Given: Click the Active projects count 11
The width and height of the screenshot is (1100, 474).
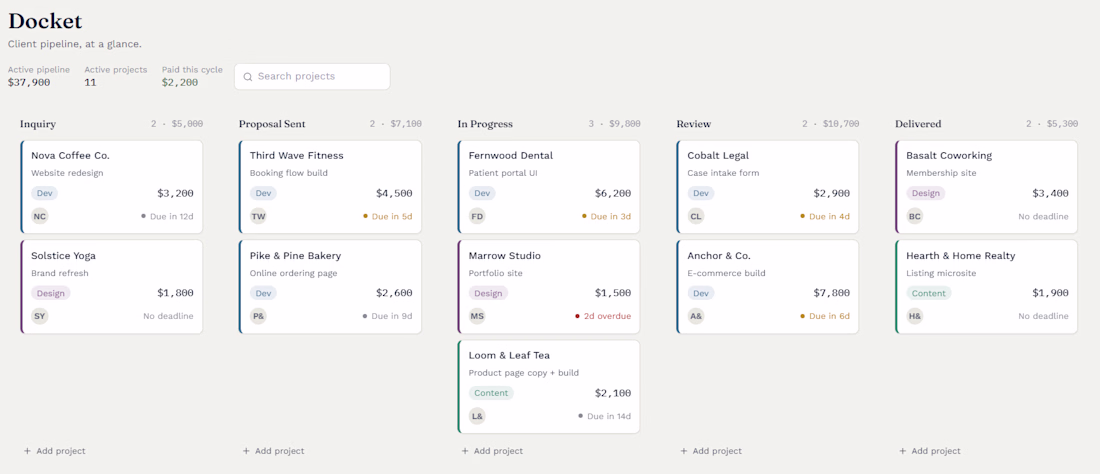Looking at the screenshot, I should [x=90, y=83].
